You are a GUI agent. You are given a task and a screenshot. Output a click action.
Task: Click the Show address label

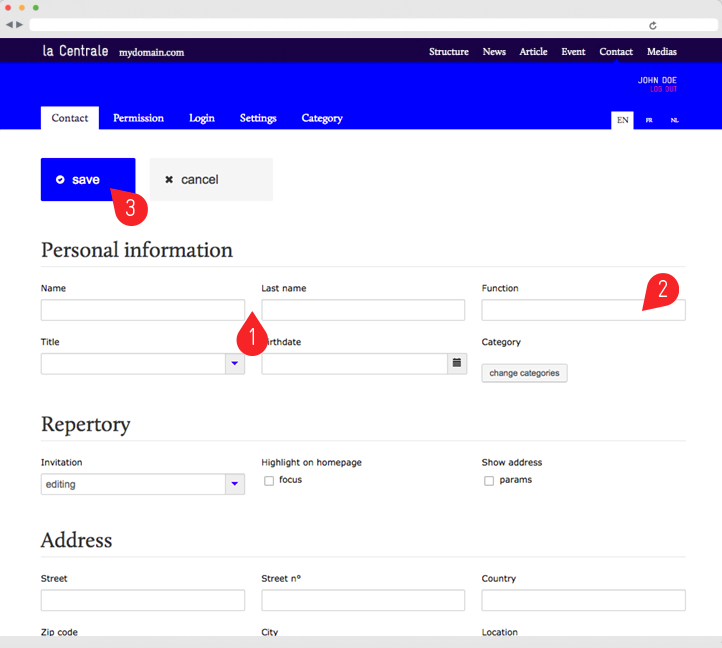coord(512,462)
